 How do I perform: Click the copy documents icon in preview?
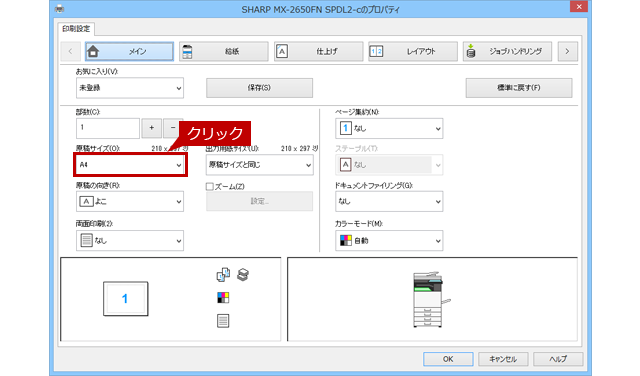click(223, 275)
